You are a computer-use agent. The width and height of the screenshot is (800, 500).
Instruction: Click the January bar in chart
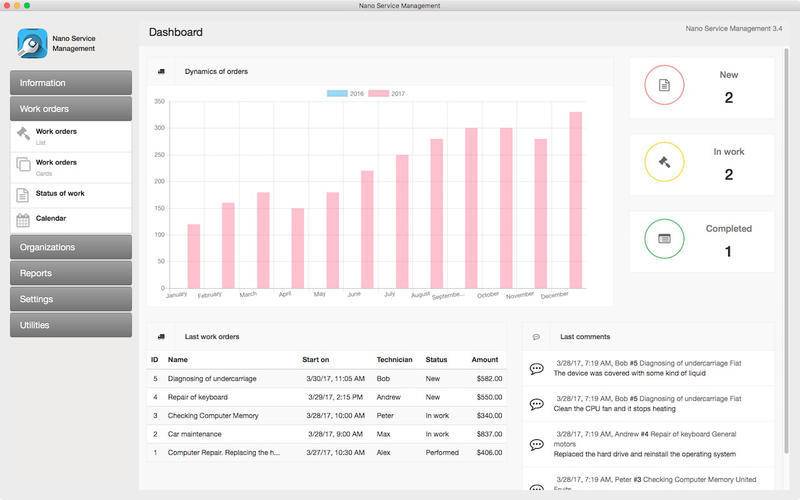(194, 256)
